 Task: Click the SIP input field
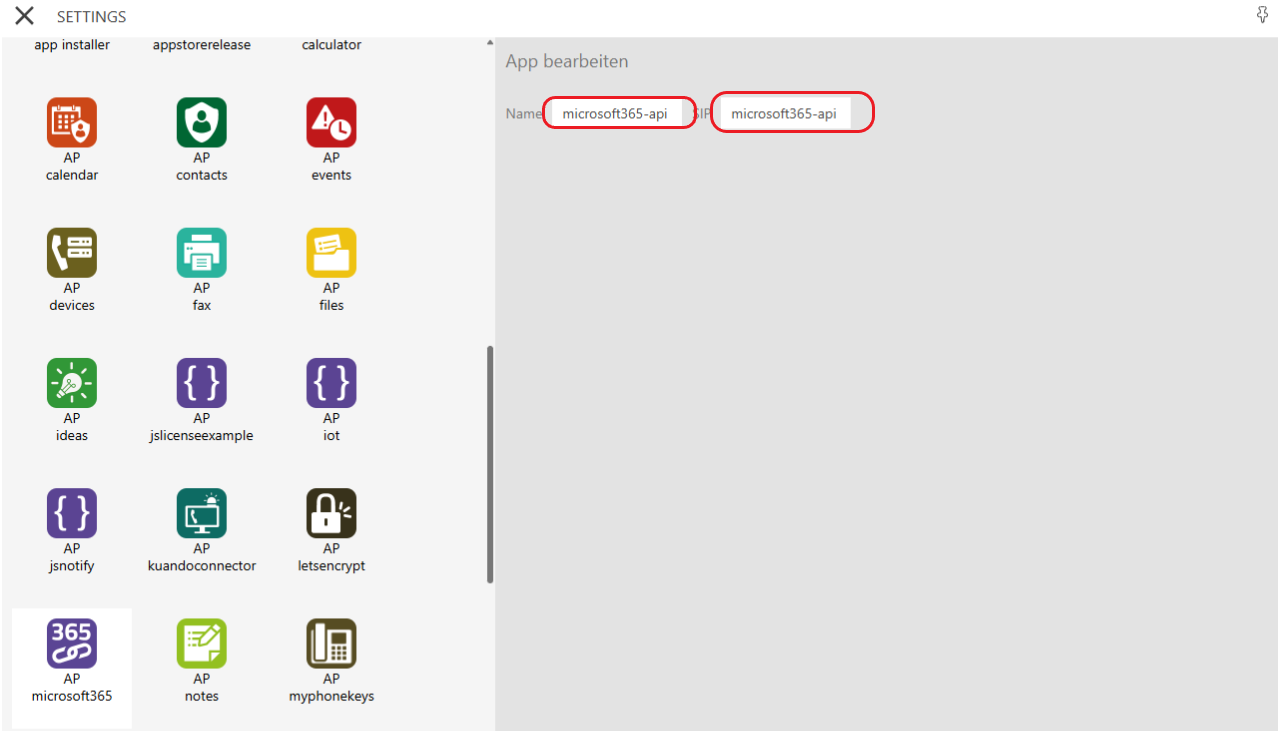coord(786,113)
